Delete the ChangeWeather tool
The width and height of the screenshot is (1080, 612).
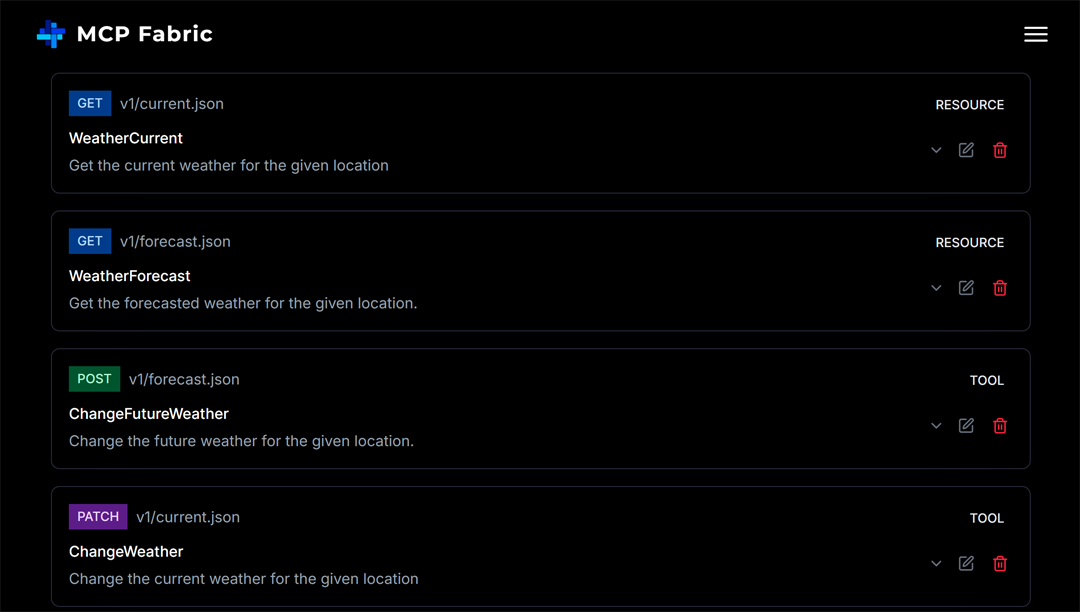pos(1000,564)
